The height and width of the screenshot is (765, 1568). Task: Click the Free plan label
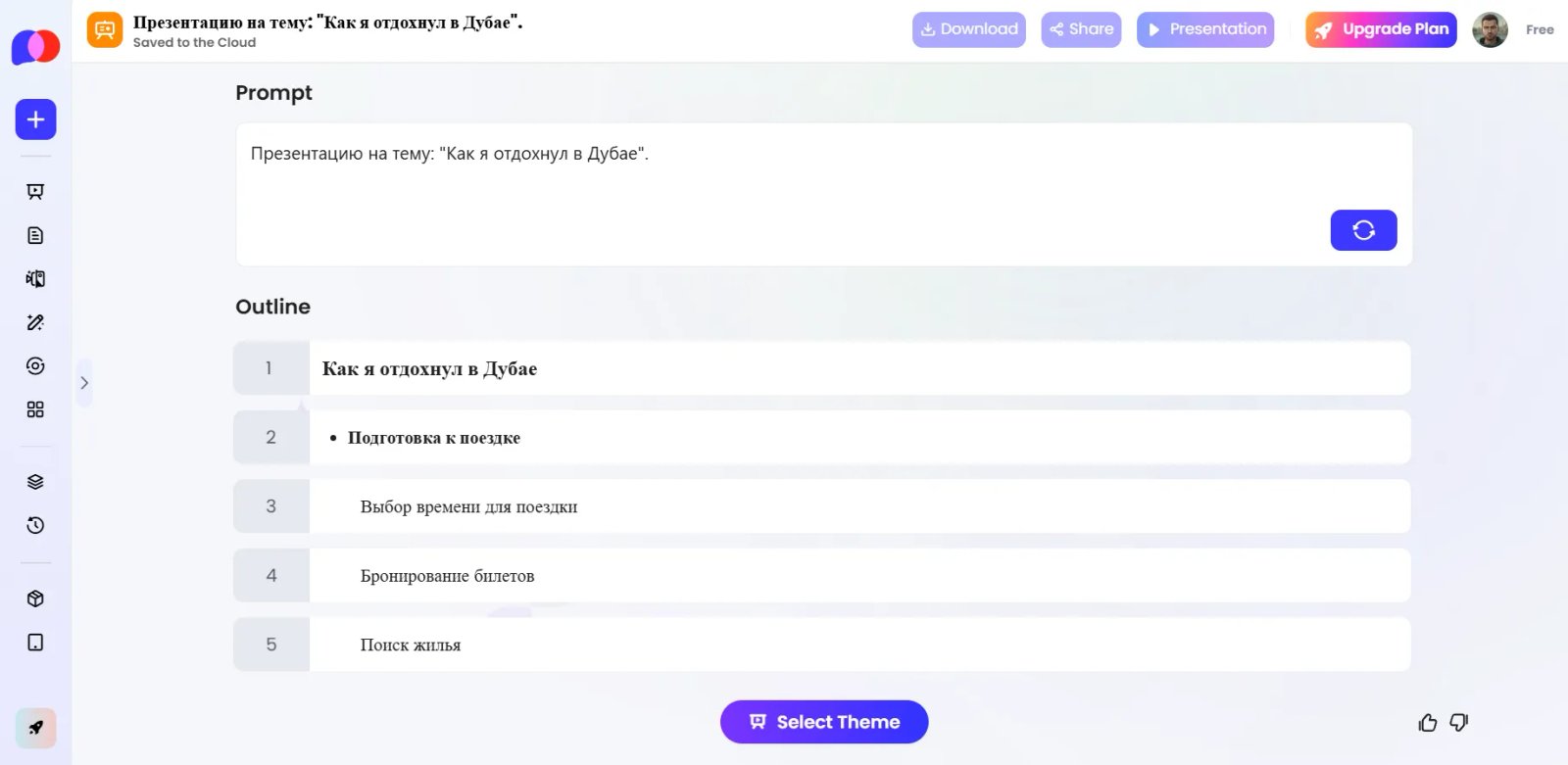coord(1540,30)
